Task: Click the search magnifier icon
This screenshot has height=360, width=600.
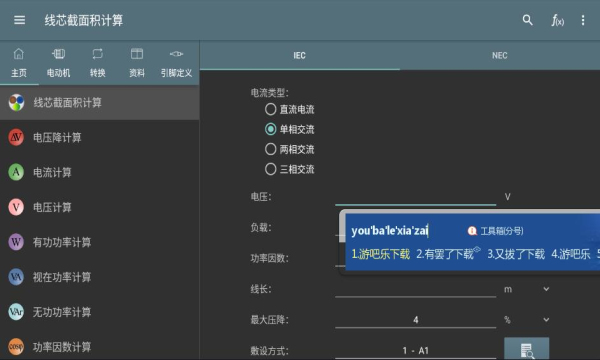Action: coord(527,20)
